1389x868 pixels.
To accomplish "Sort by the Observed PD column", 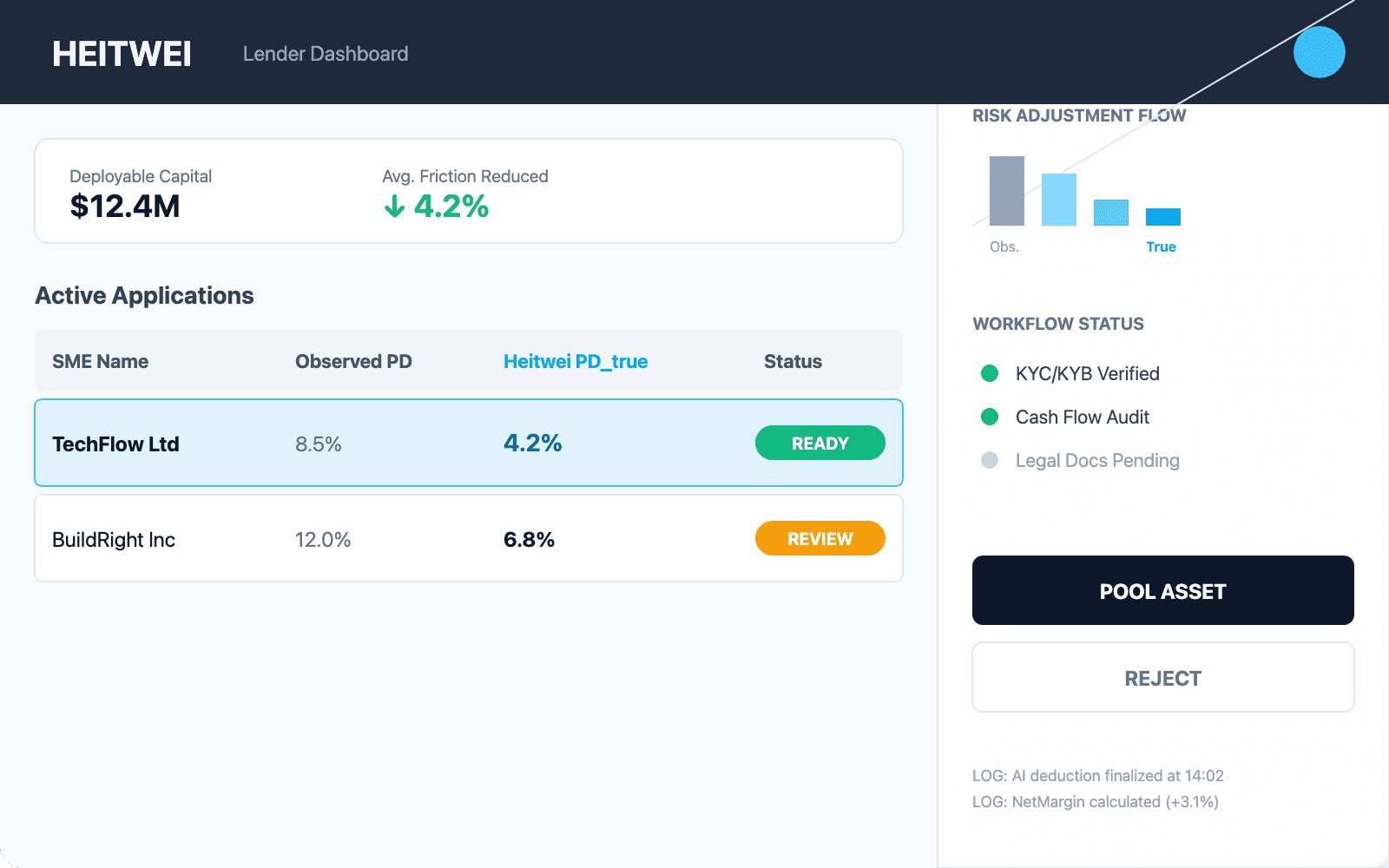I will tap(353, 361).
